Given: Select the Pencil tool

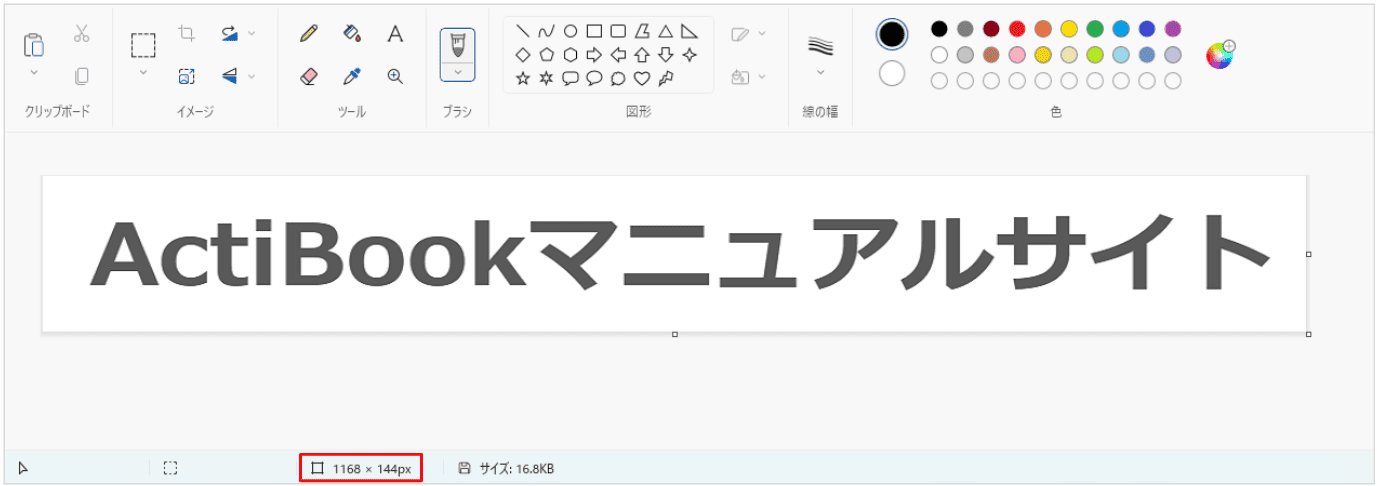Looking at the screenshot, I should (x=309, y=34).
